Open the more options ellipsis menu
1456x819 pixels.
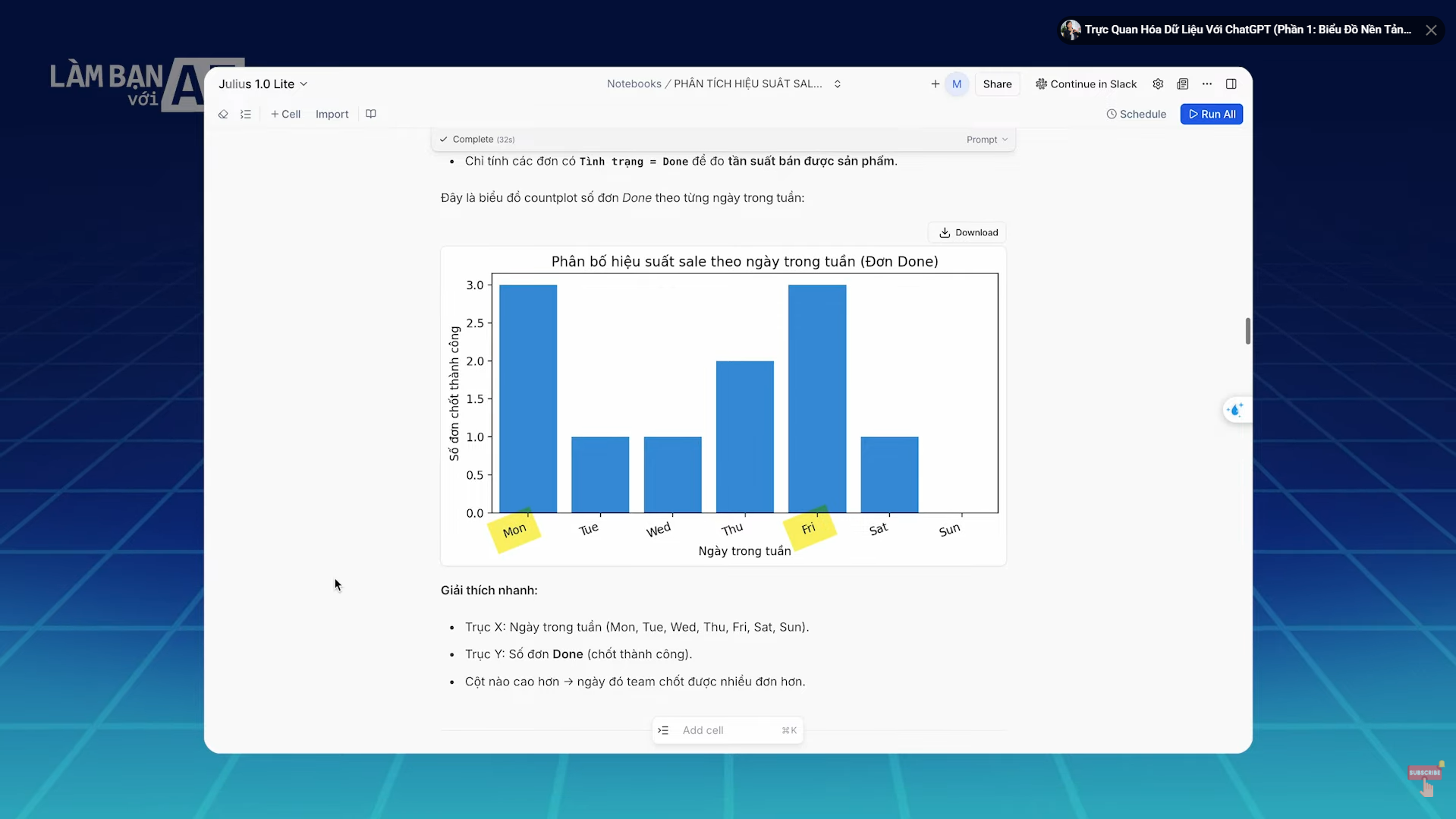pyautogui.click(x=1207, y=84)
